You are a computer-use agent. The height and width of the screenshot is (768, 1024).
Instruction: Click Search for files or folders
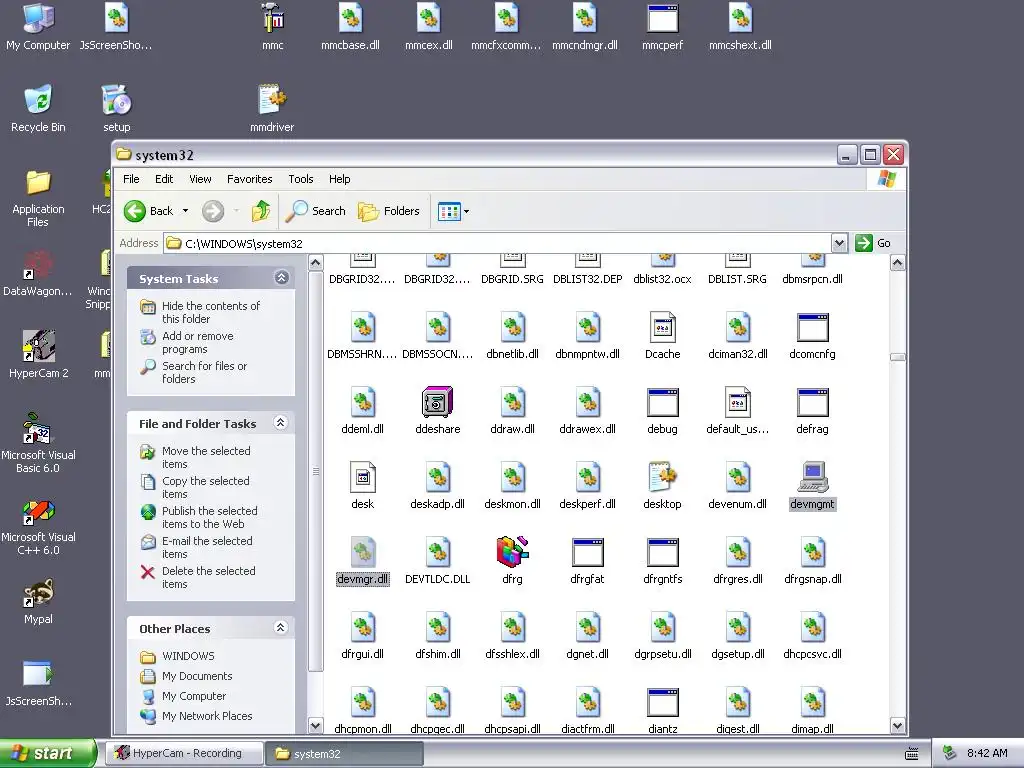pos(204,372)
